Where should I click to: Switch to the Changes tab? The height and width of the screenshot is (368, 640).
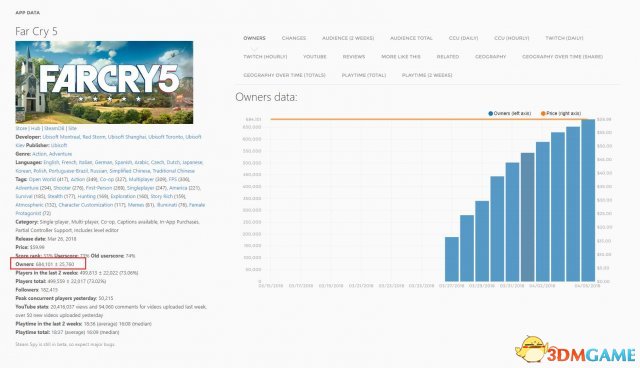point(294,38)
